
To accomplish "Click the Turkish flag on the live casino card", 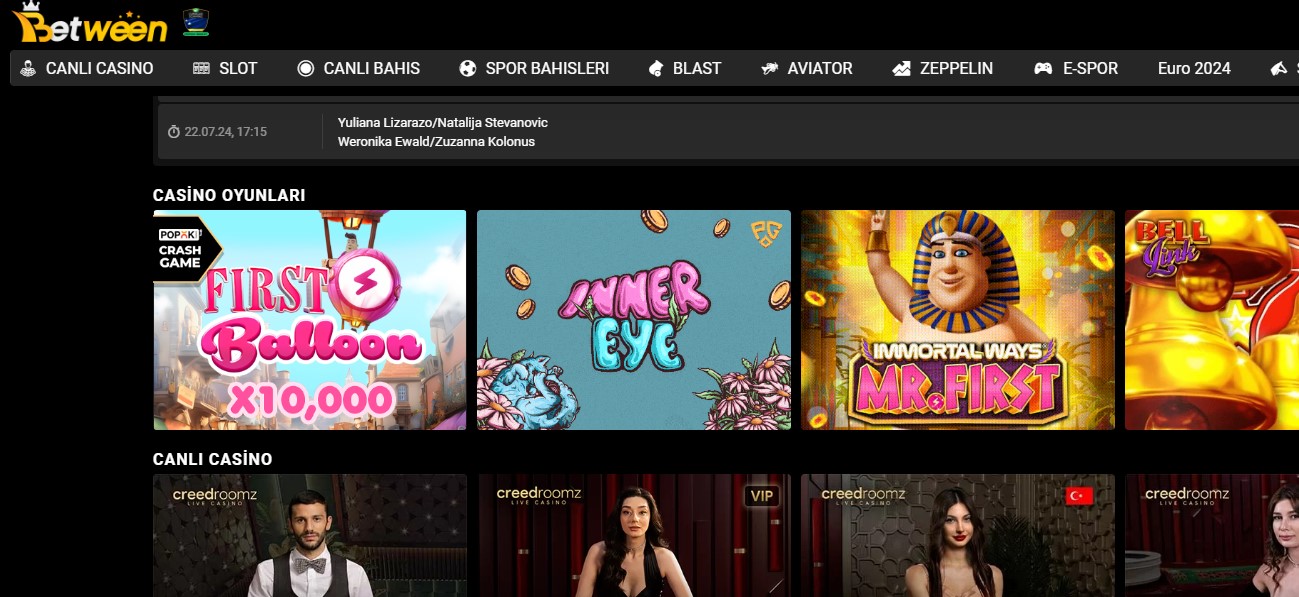I will coord(1079,496).
